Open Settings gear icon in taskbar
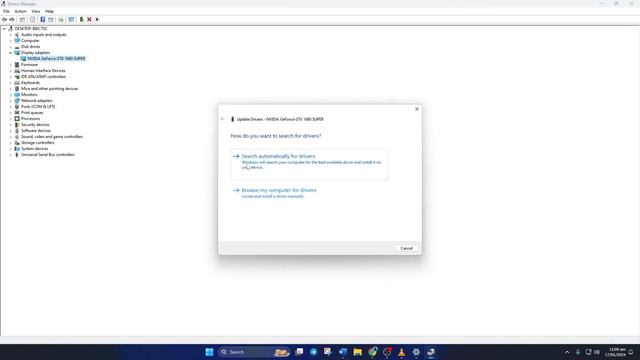This screenshot has width=640, height=360. (416, 352)
